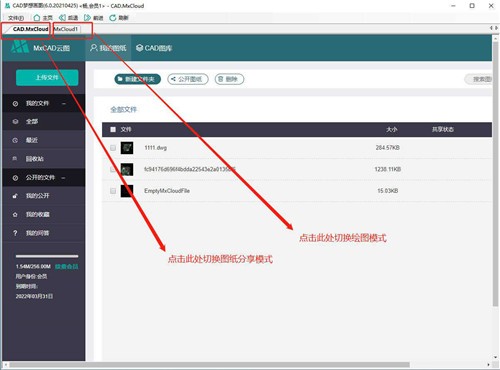Click the 大小 column header
Viewport: 500px width, 370px height.
click(x=391, y=129)
